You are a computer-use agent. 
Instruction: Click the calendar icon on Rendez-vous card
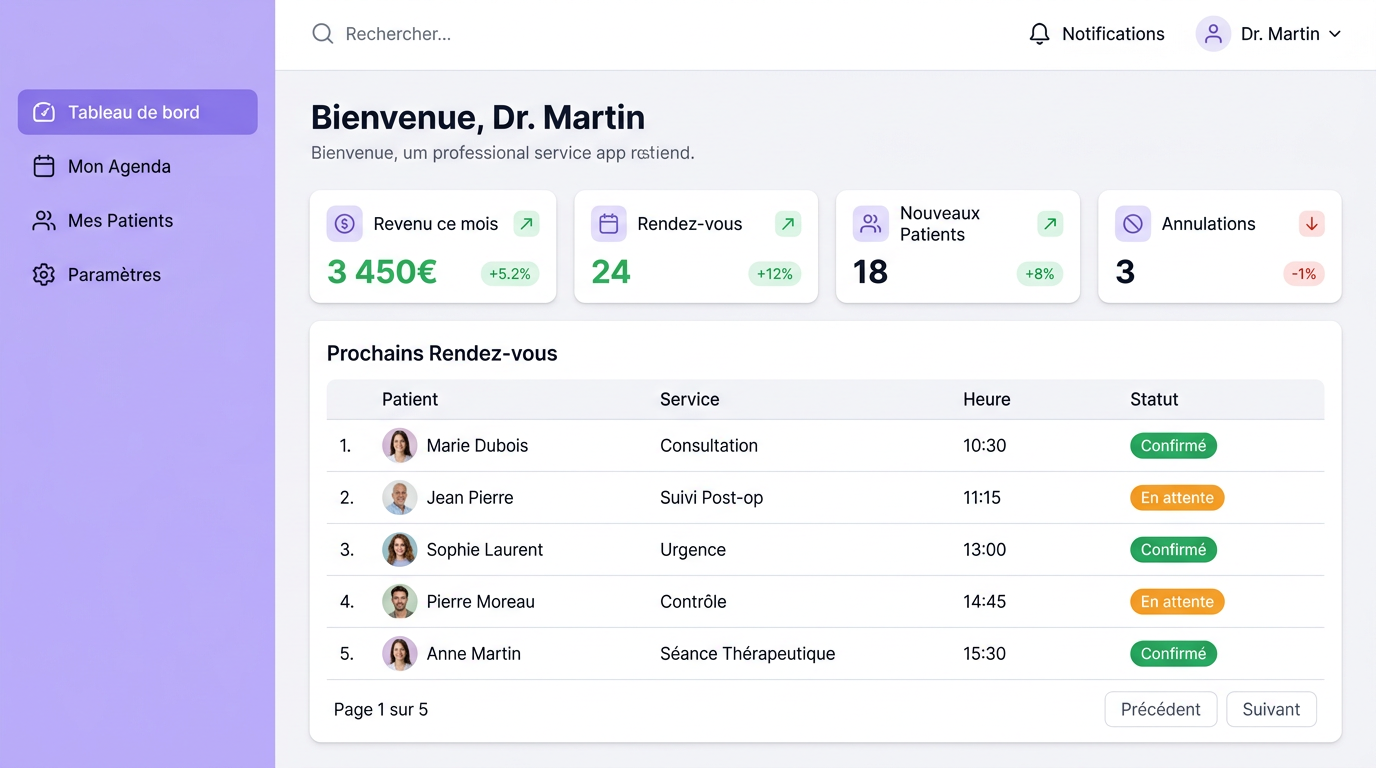[609, 224]
